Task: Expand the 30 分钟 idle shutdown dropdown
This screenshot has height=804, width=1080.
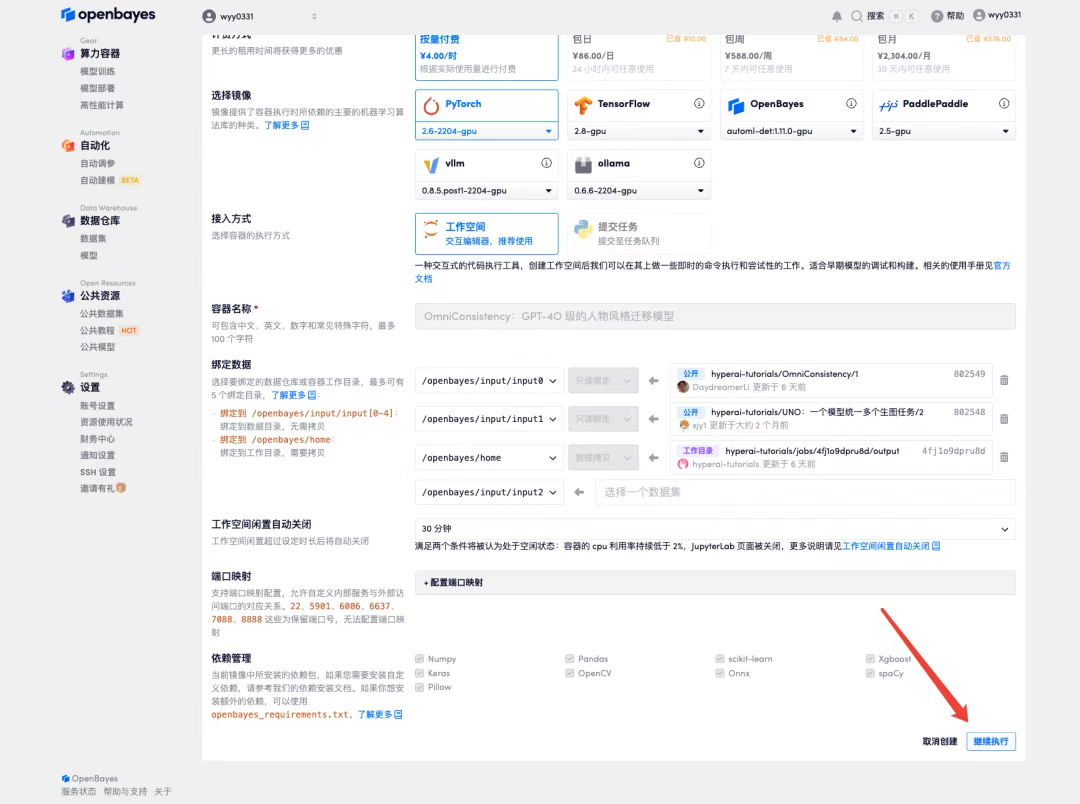Action: [714, 529]
